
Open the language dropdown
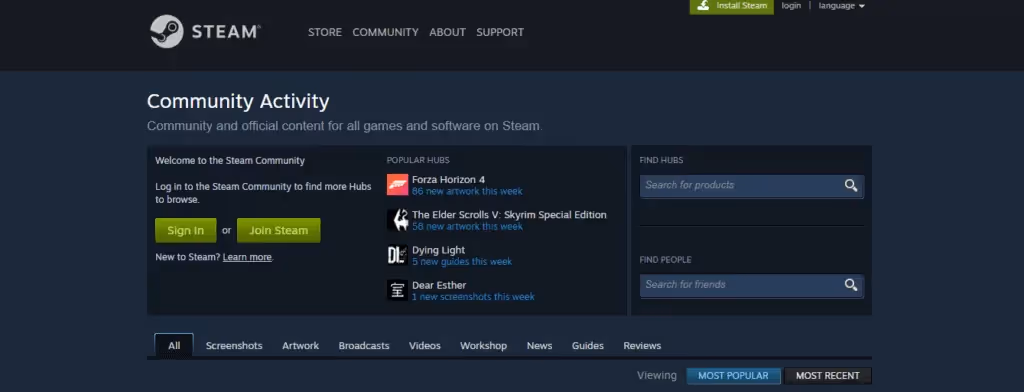841,6
